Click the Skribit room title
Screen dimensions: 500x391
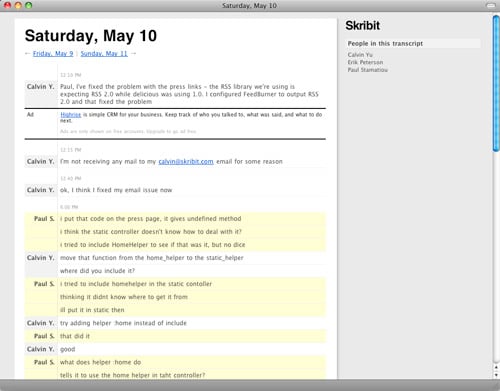point(363,25)
